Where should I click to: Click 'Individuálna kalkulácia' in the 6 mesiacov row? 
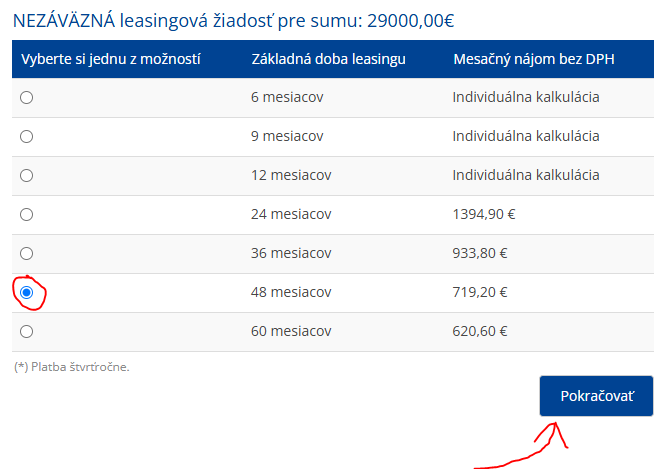tap(526, 97)
